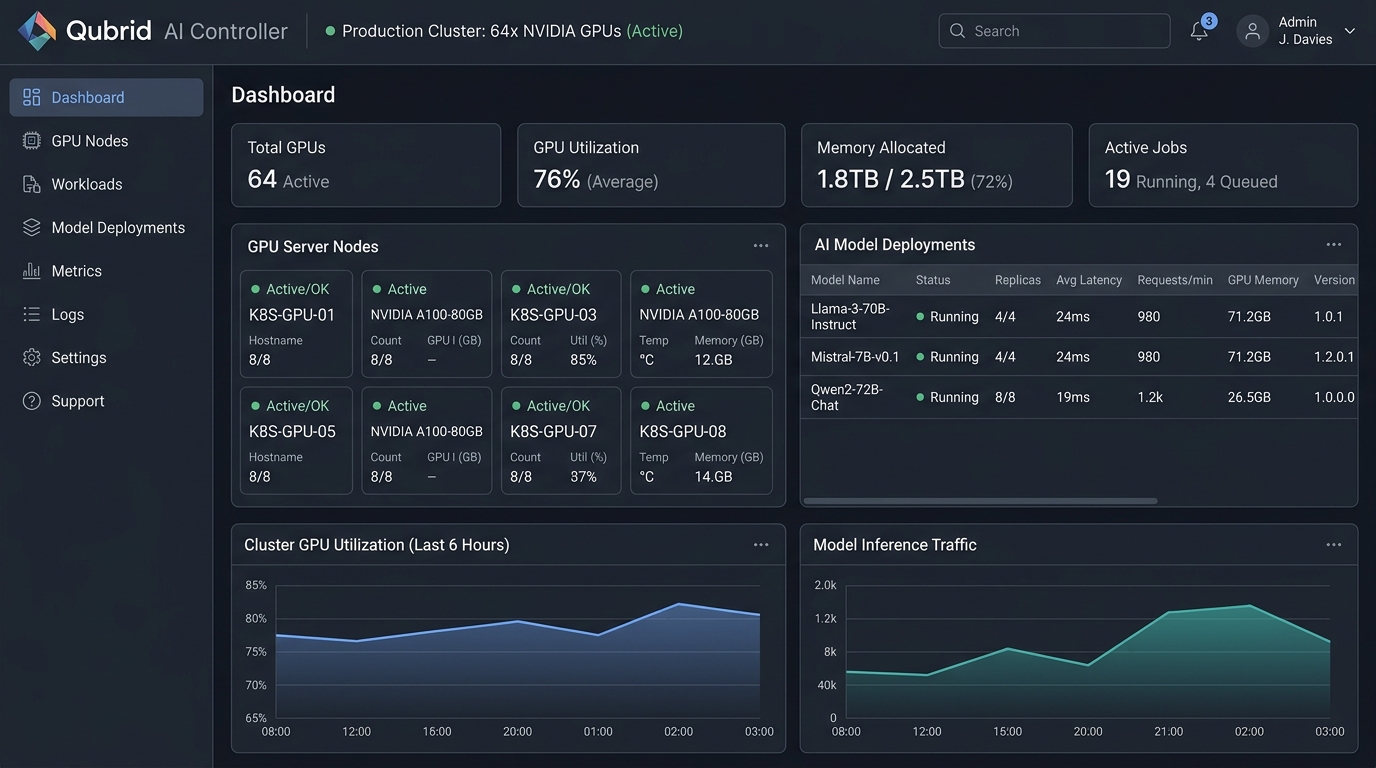
Task: Open Cluster GPU Utilization chart options menu
Action: click(x=761, y=545)
